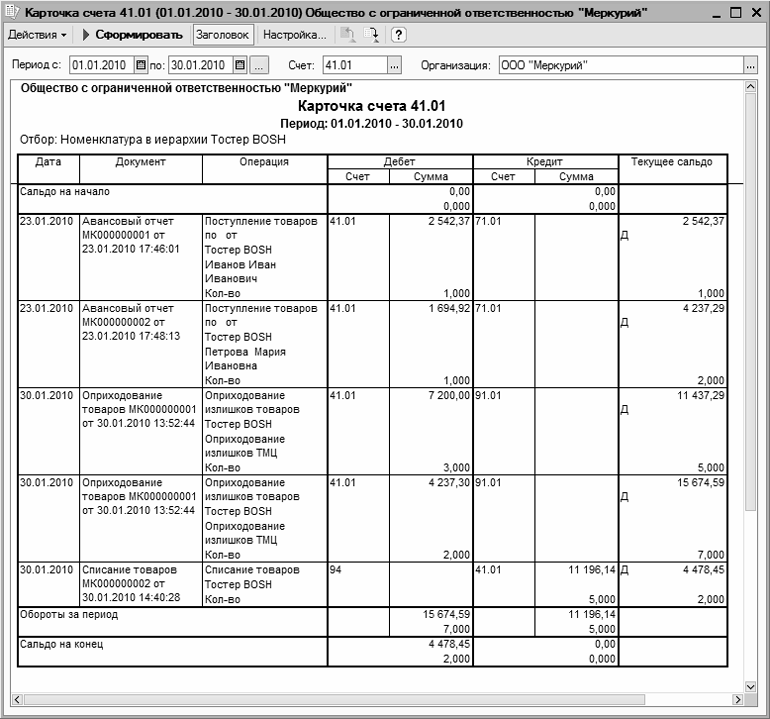
Task: Click the Сформировать button
Action: tap(132, 35)
